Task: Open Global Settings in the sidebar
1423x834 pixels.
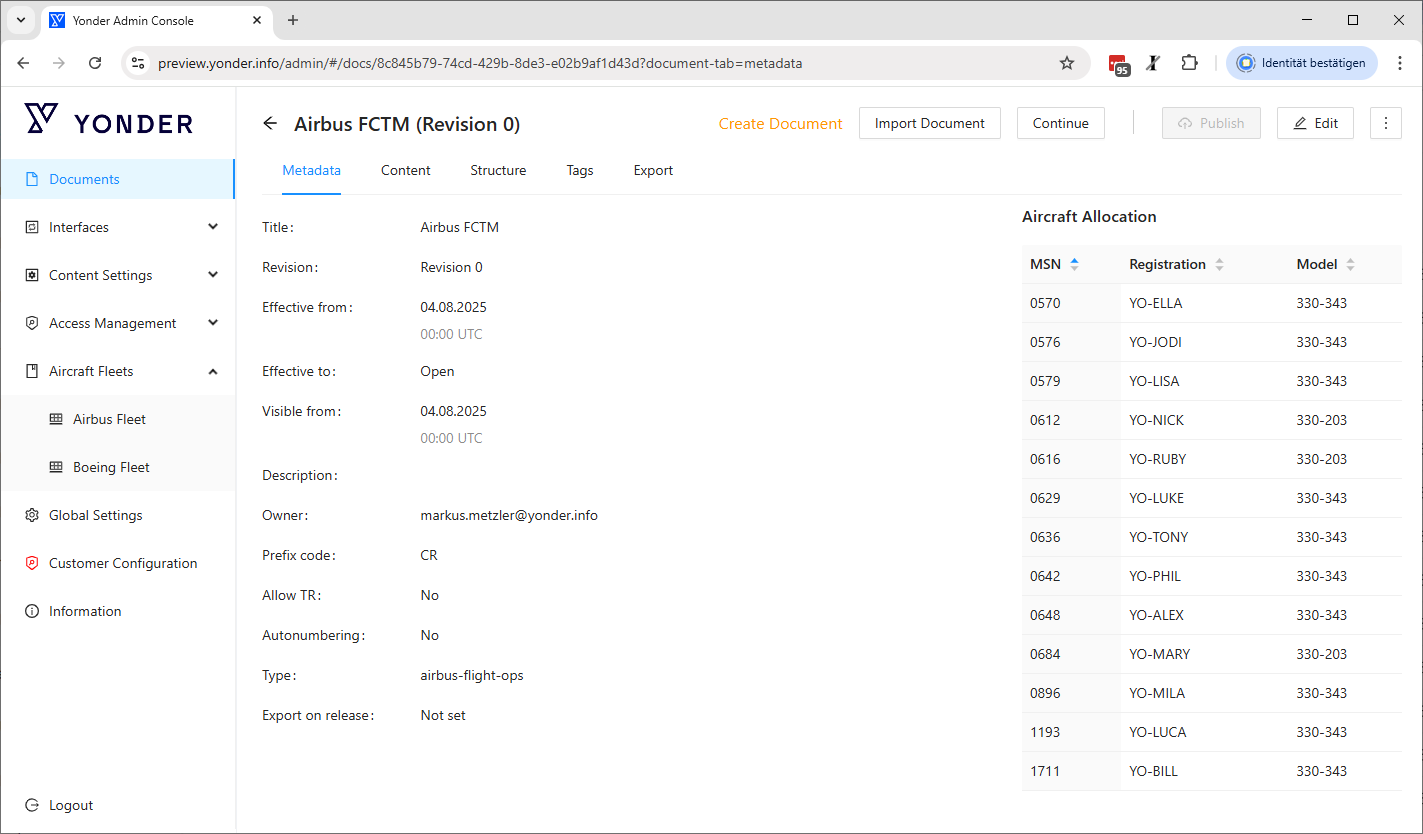Action: [x=118, y=515]
